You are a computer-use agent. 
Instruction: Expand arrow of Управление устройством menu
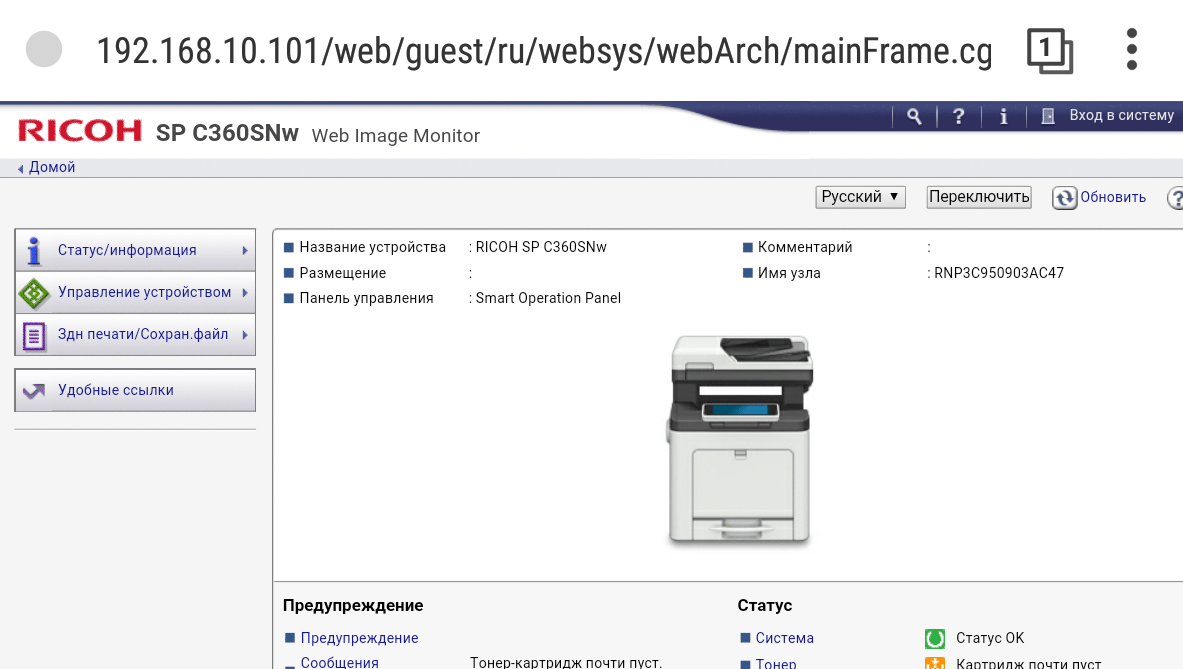pos(245,292)
